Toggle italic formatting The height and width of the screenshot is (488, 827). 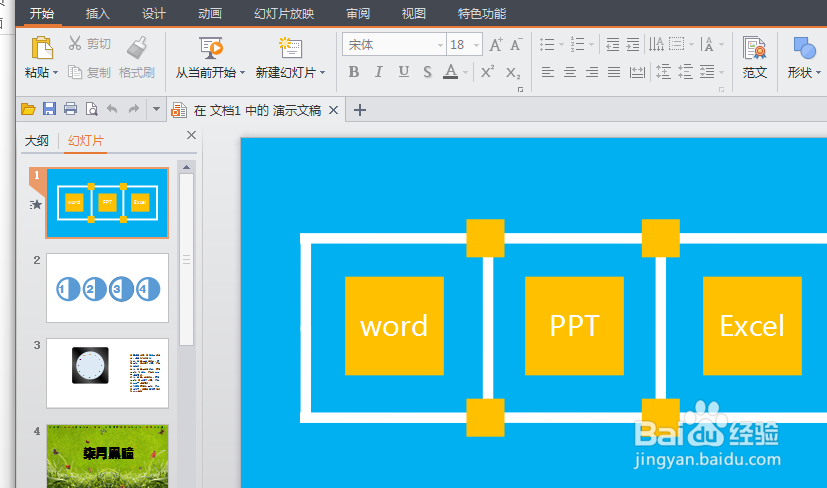pos(379,72)
